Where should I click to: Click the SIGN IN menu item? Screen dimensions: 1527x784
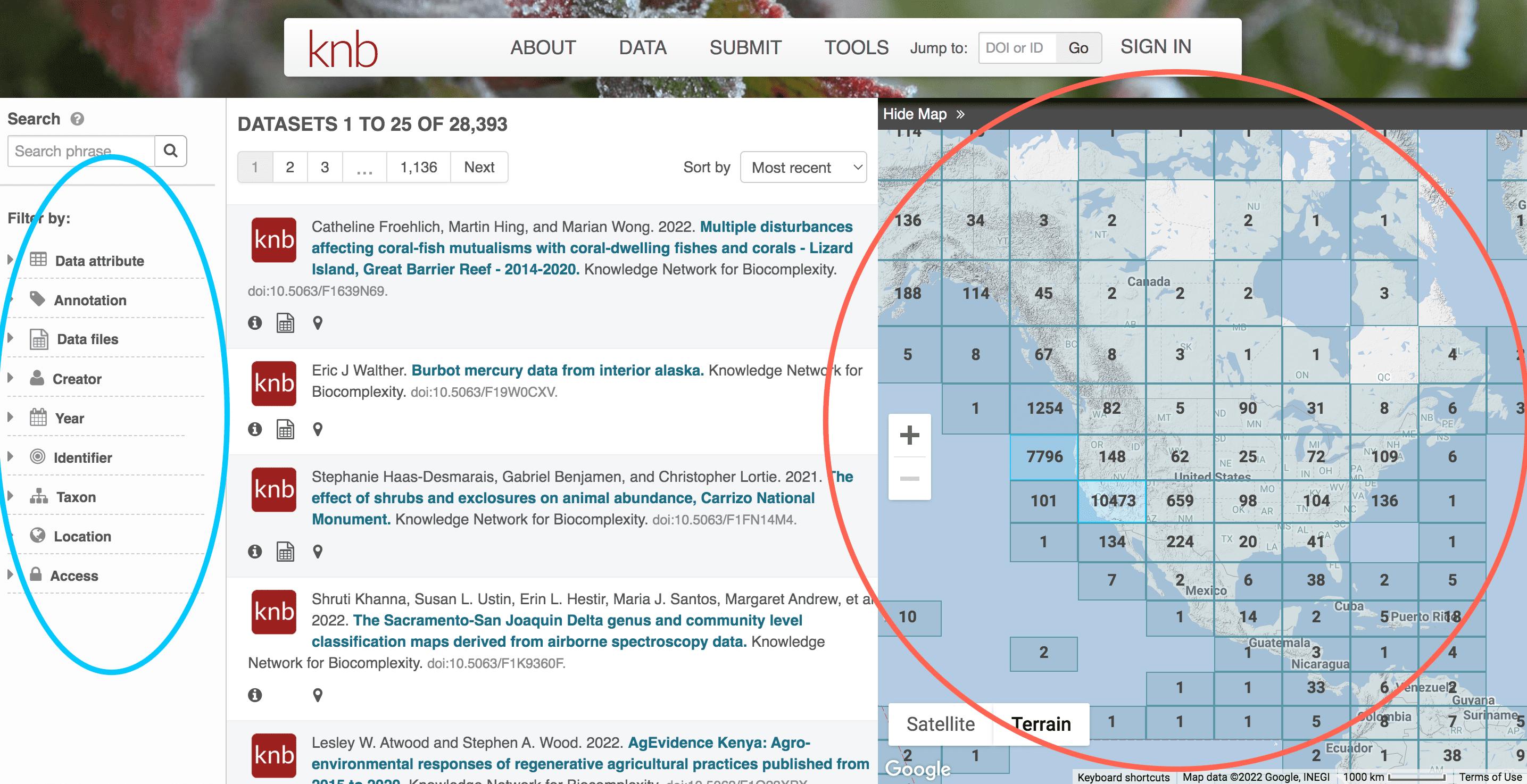click(x=1154, y=46)
